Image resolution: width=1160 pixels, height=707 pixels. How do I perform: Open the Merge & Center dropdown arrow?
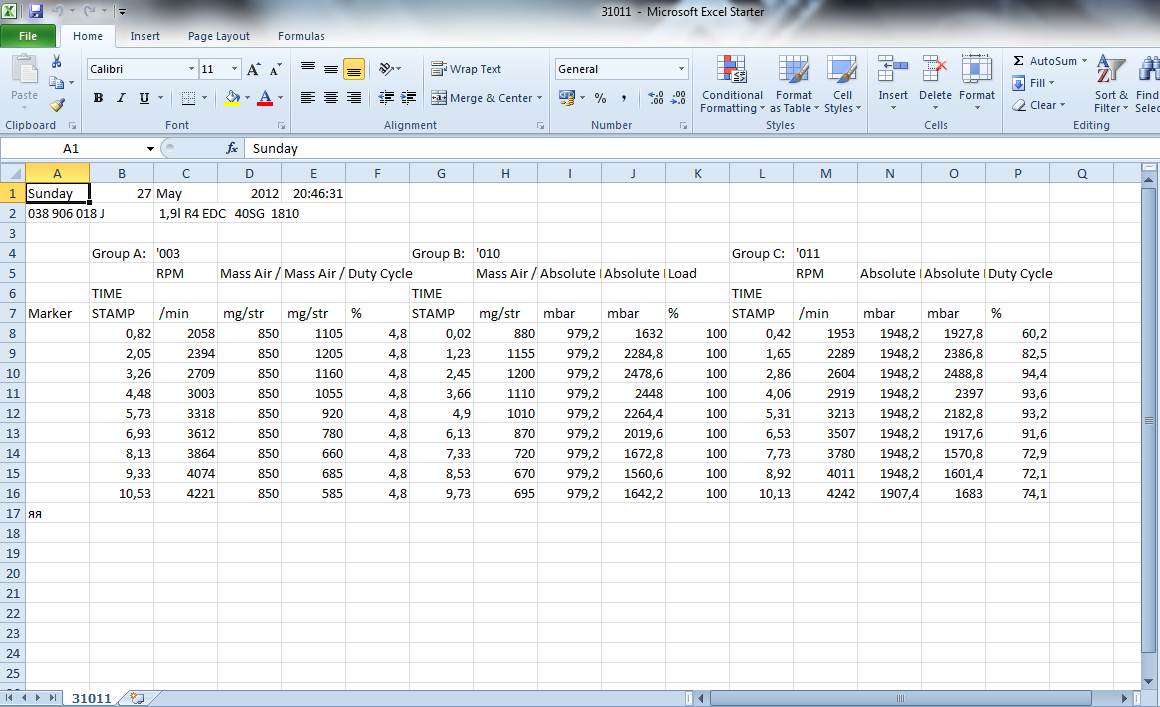click(x=539, y=98)
